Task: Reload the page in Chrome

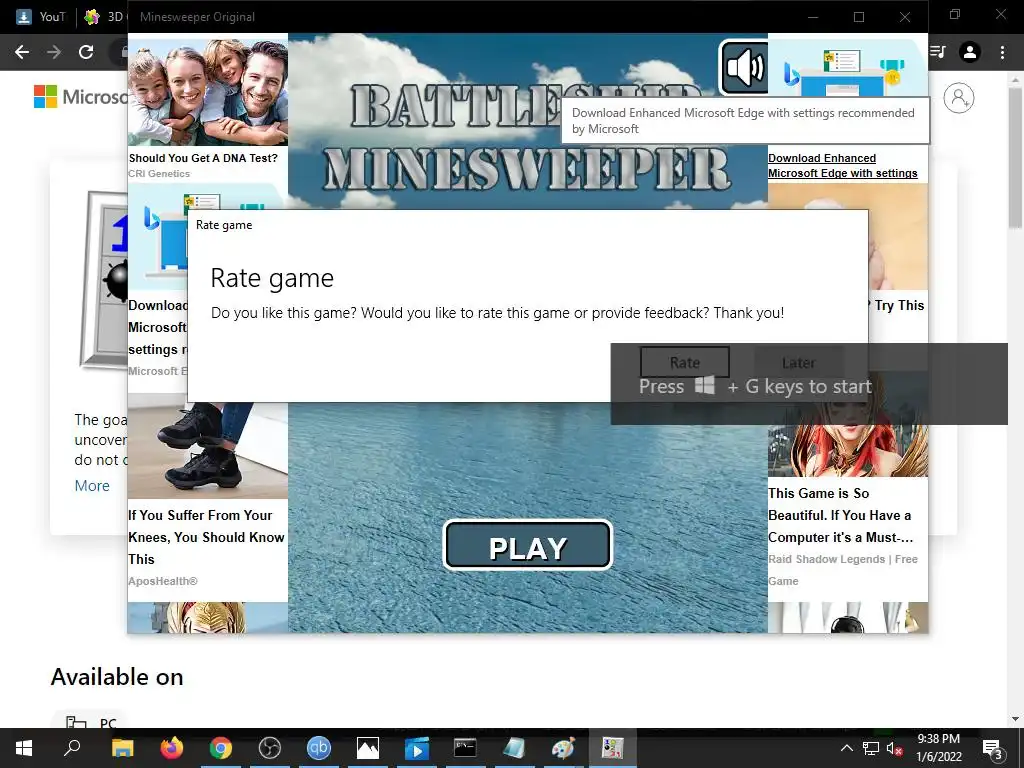Action: coord(86,52)
